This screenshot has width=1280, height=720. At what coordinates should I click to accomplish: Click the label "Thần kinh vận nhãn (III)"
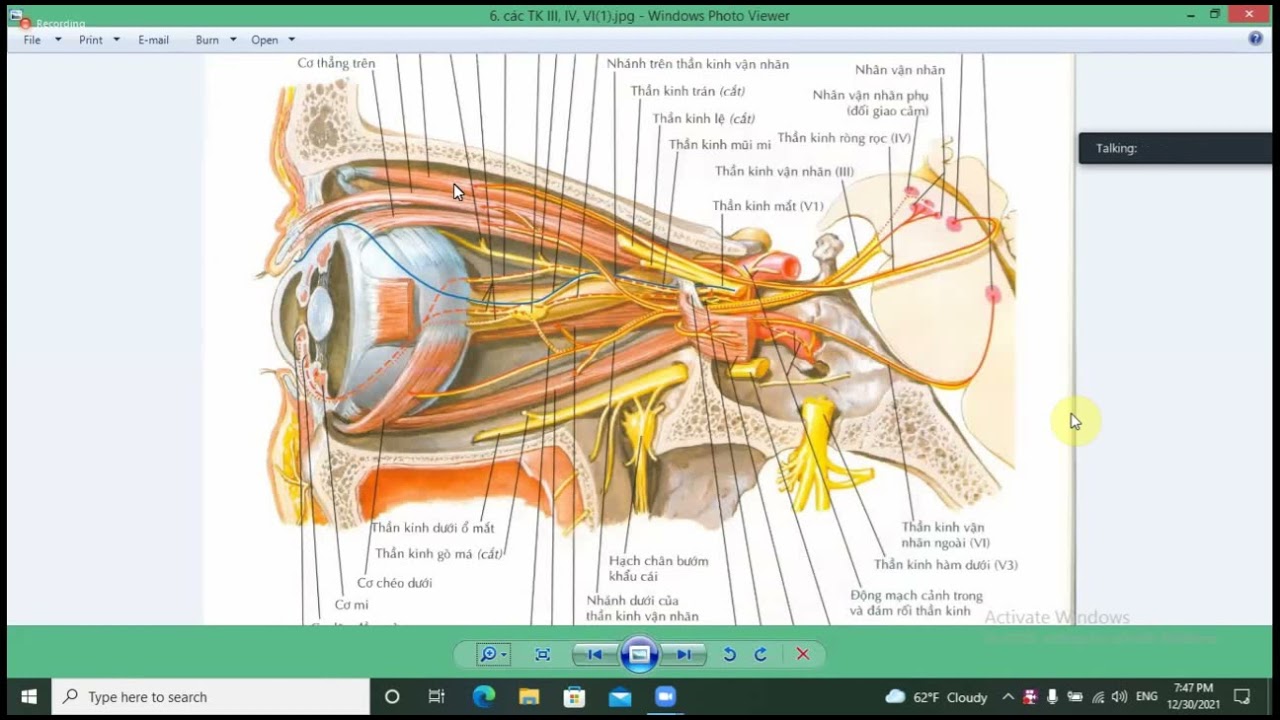click(785, 171)
